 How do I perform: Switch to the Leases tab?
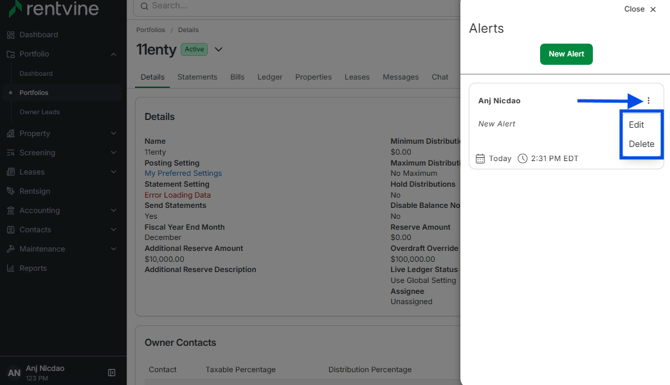click(357, 77)
